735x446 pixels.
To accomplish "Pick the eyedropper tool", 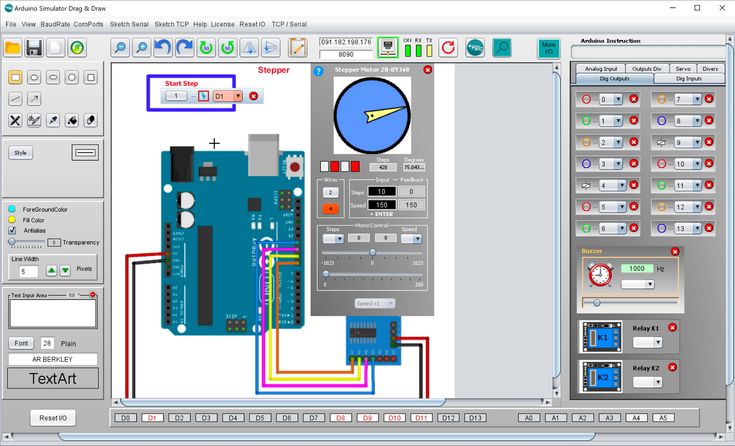I will pyautogui.click(x=53, y=120).
